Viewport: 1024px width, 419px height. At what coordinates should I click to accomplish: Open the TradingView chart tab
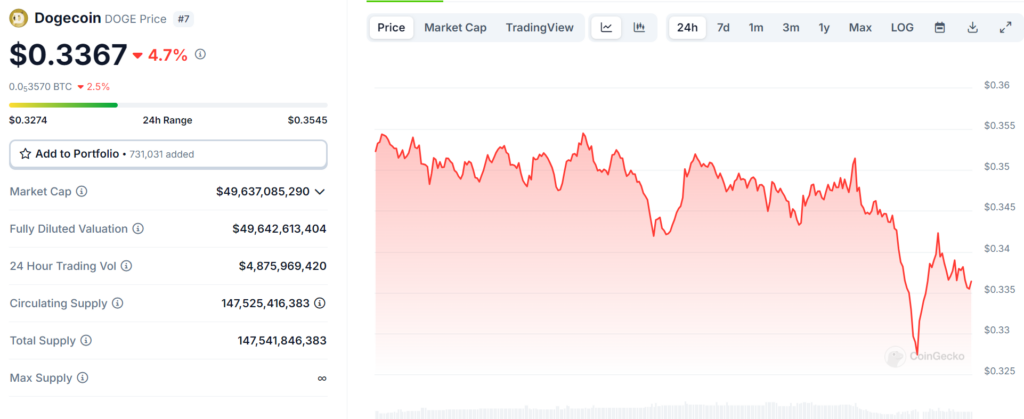click(539, 27)
